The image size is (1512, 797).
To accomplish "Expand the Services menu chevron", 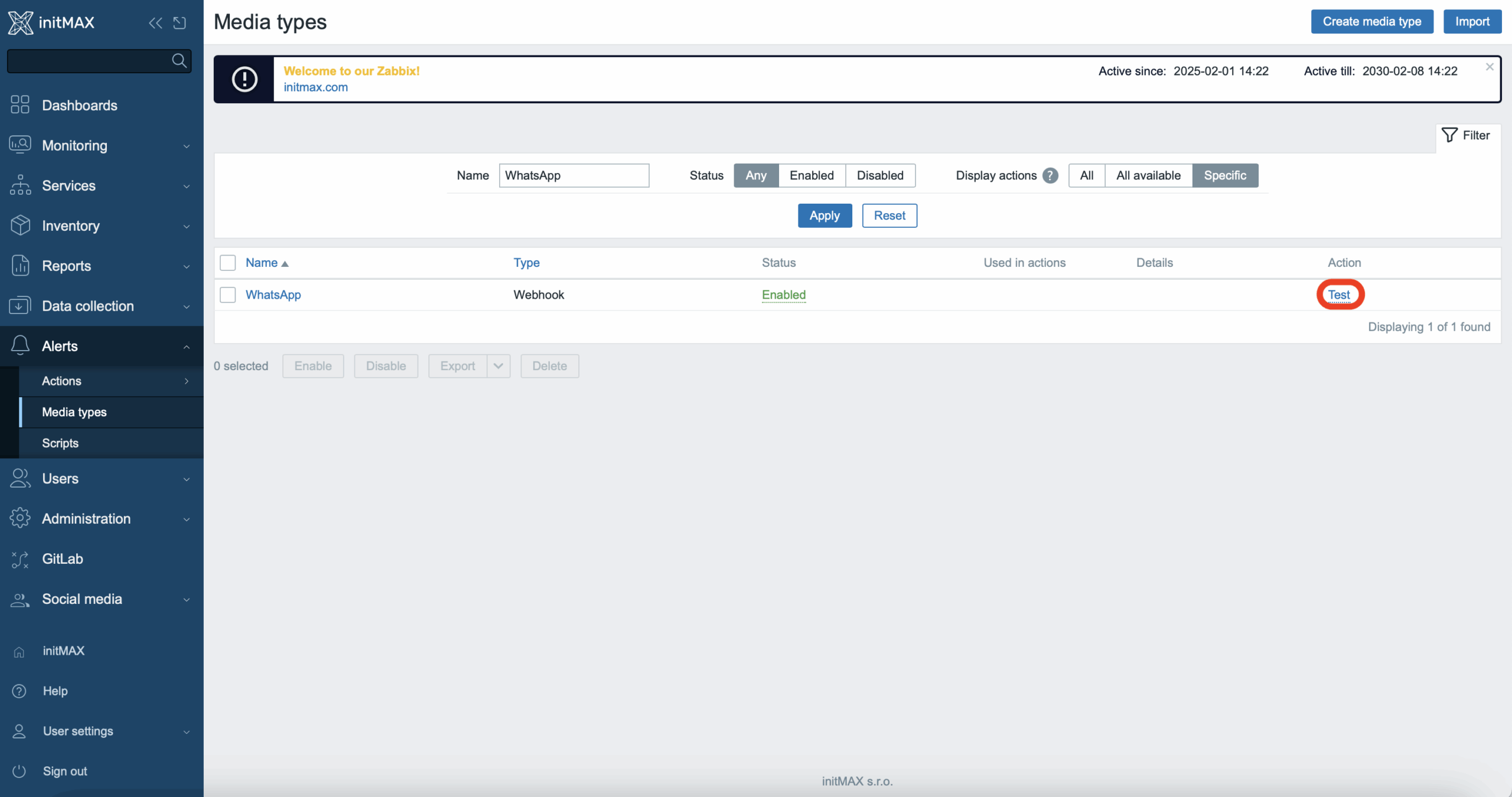I will [187, 187].
